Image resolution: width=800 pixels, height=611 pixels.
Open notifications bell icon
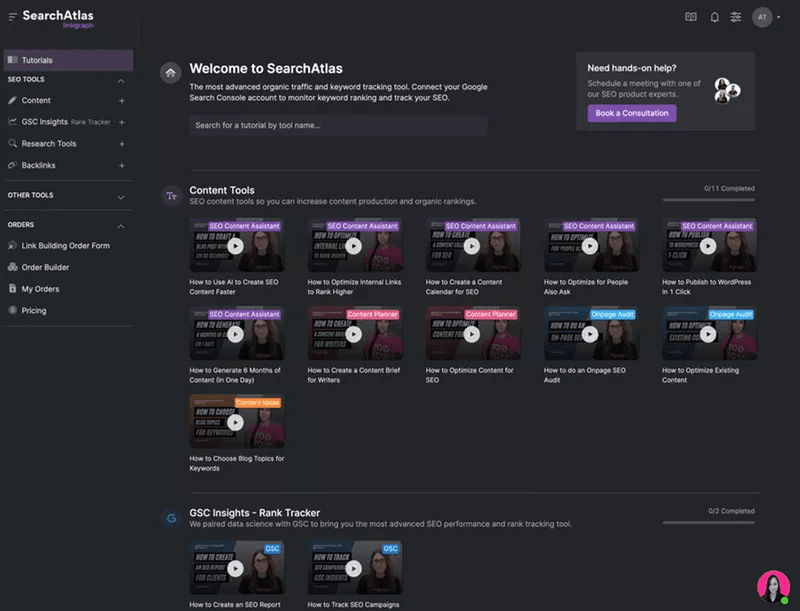pos(714,17)
